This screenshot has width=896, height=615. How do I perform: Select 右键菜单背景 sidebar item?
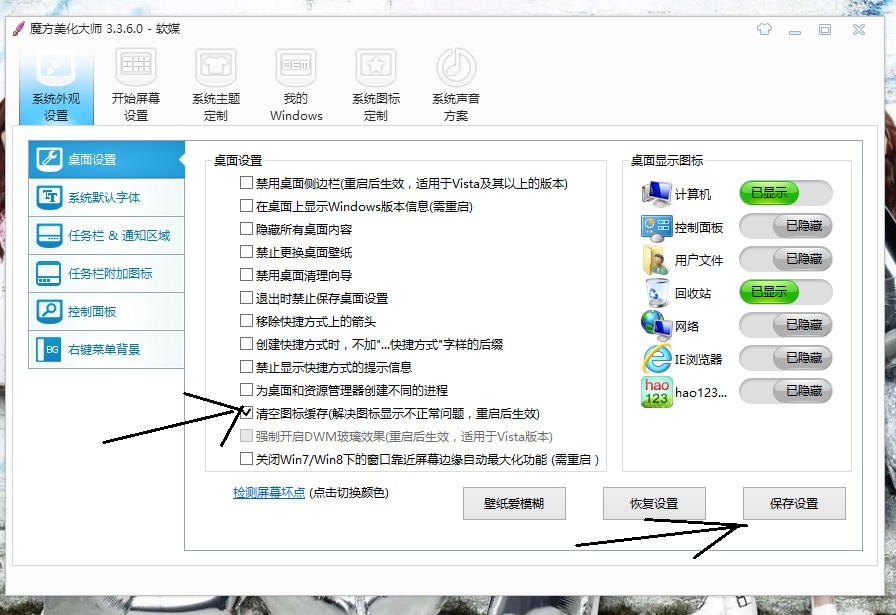pos(106,349)
